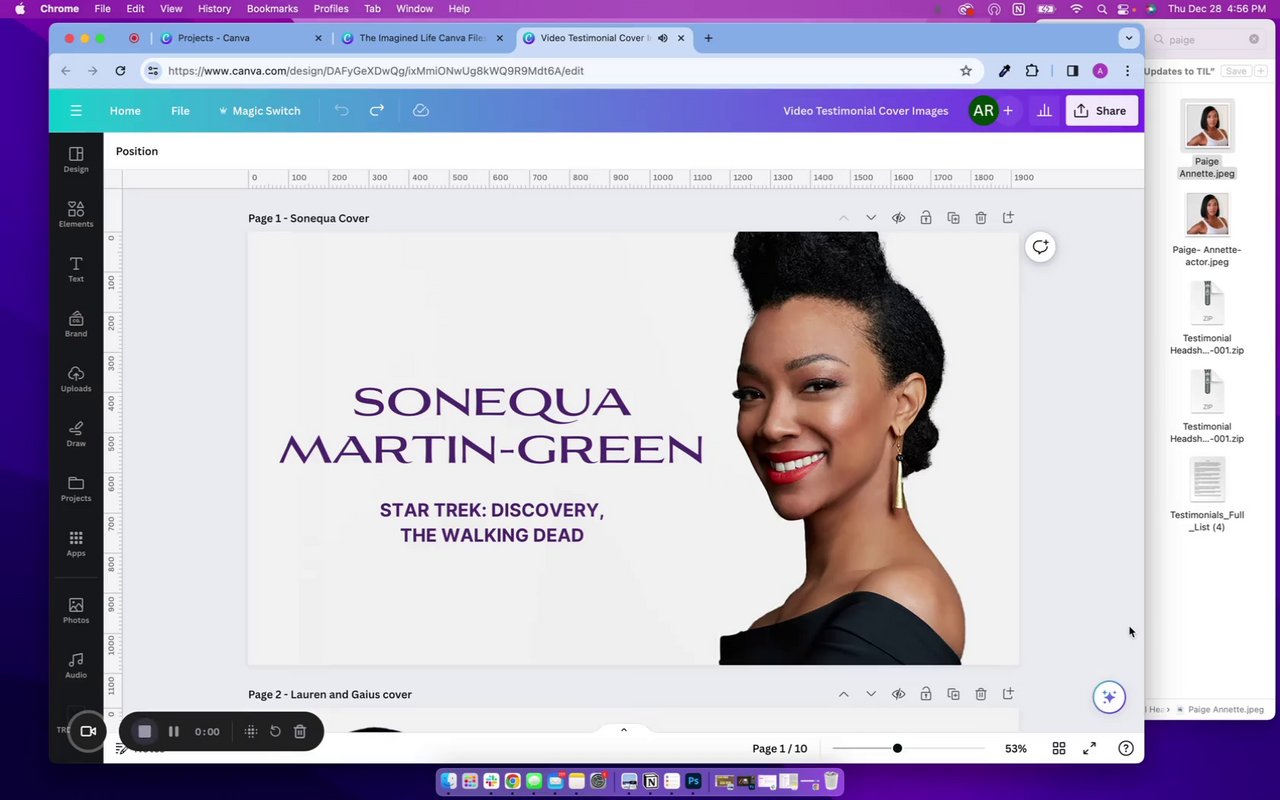The width and height of the screenshot is (1280, 800).
Task: Open the History menu in menu bar
Action: click(x=214, y=8)
